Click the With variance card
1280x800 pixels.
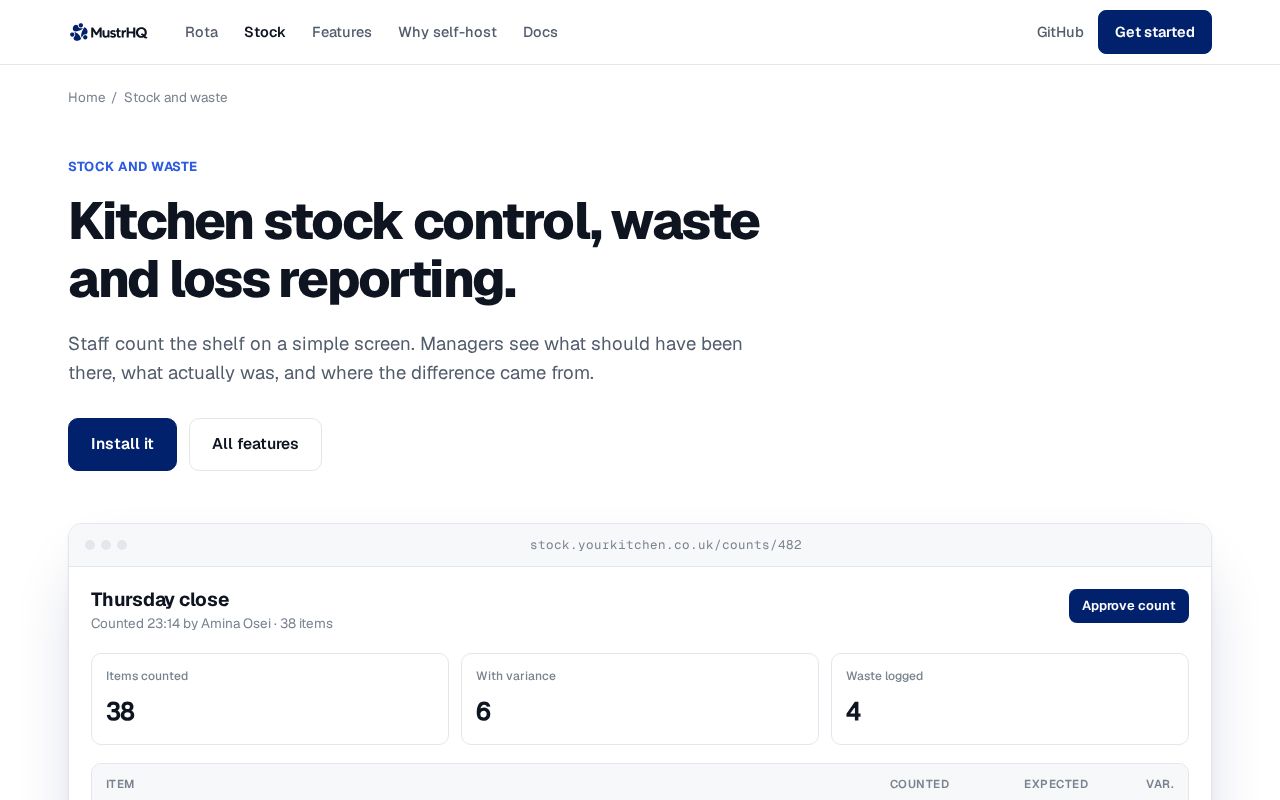pos(640,699)
